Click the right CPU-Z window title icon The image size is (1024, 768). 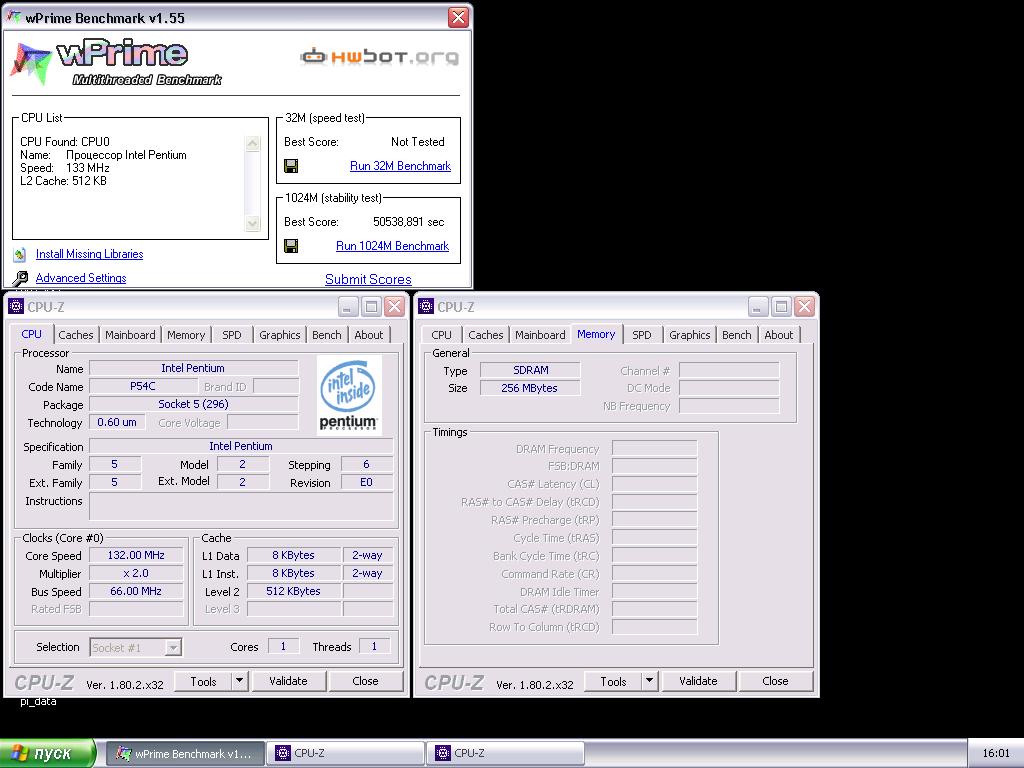pyautogui.click(x=426, y=306)
